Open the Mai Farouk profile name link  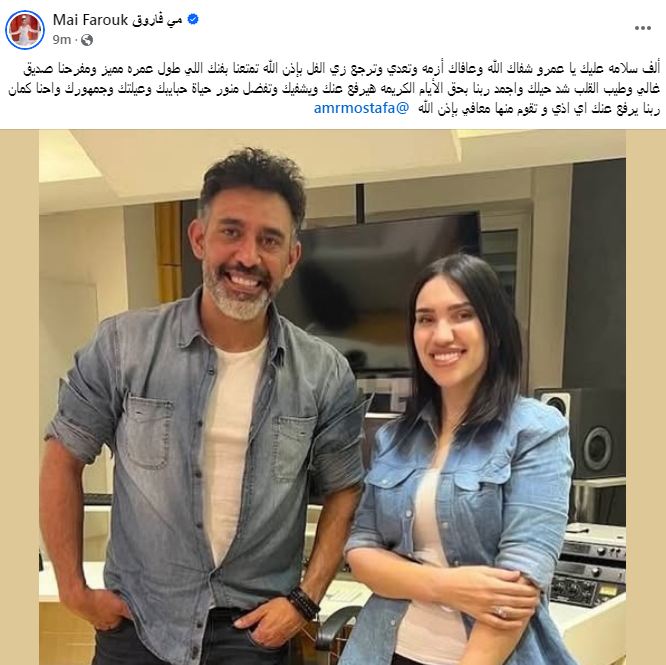click(90, 20)
